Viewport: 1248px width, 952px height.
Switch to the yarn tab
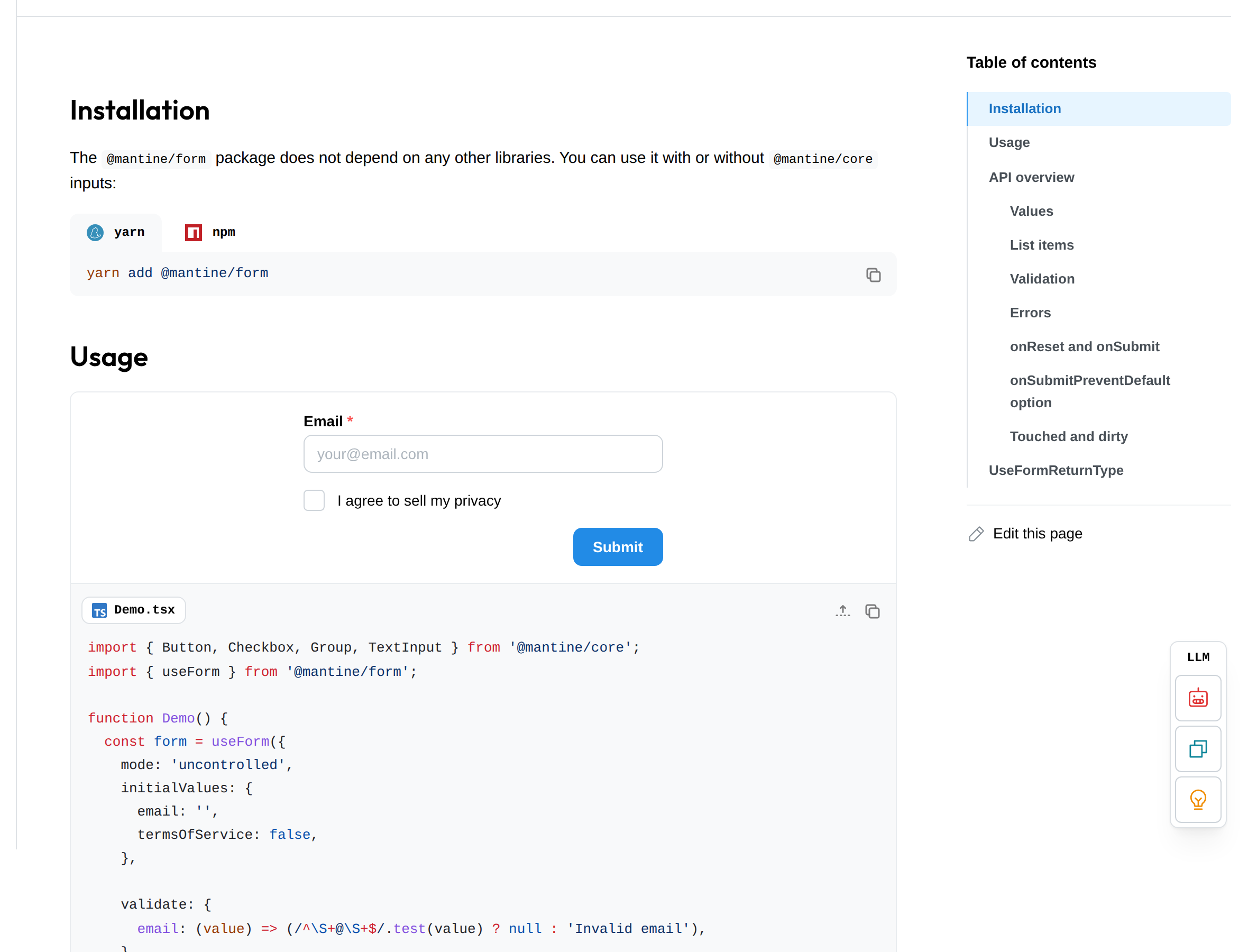click(x=116, y=232)
